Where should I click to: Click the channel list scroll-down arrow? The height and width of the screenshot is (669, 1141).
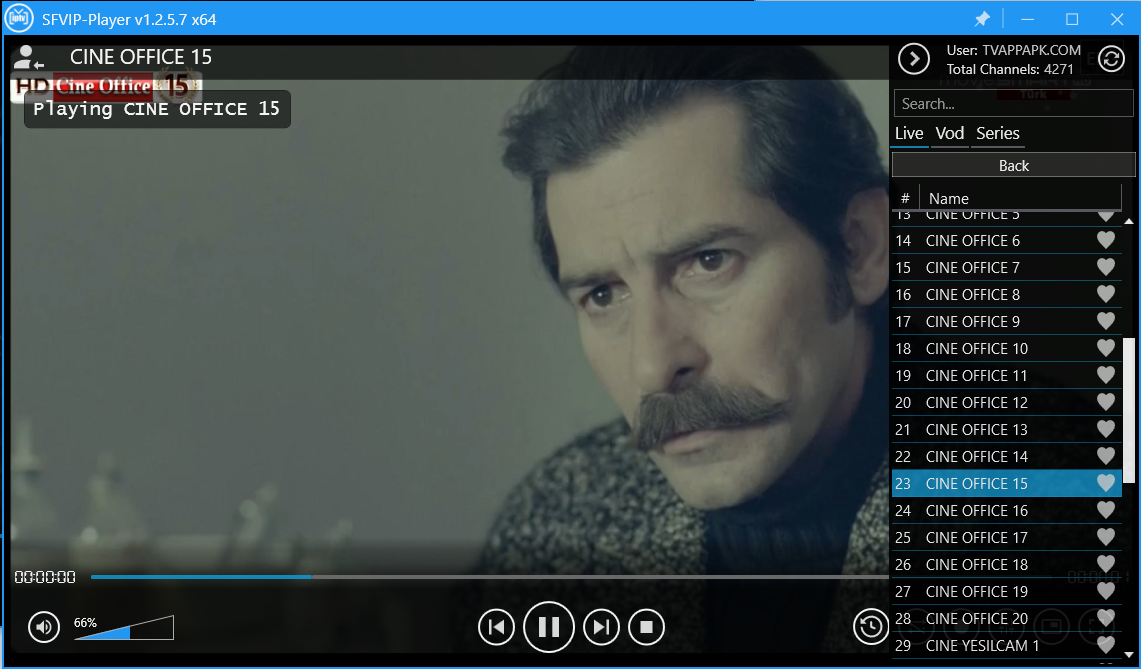point(1129,656)
